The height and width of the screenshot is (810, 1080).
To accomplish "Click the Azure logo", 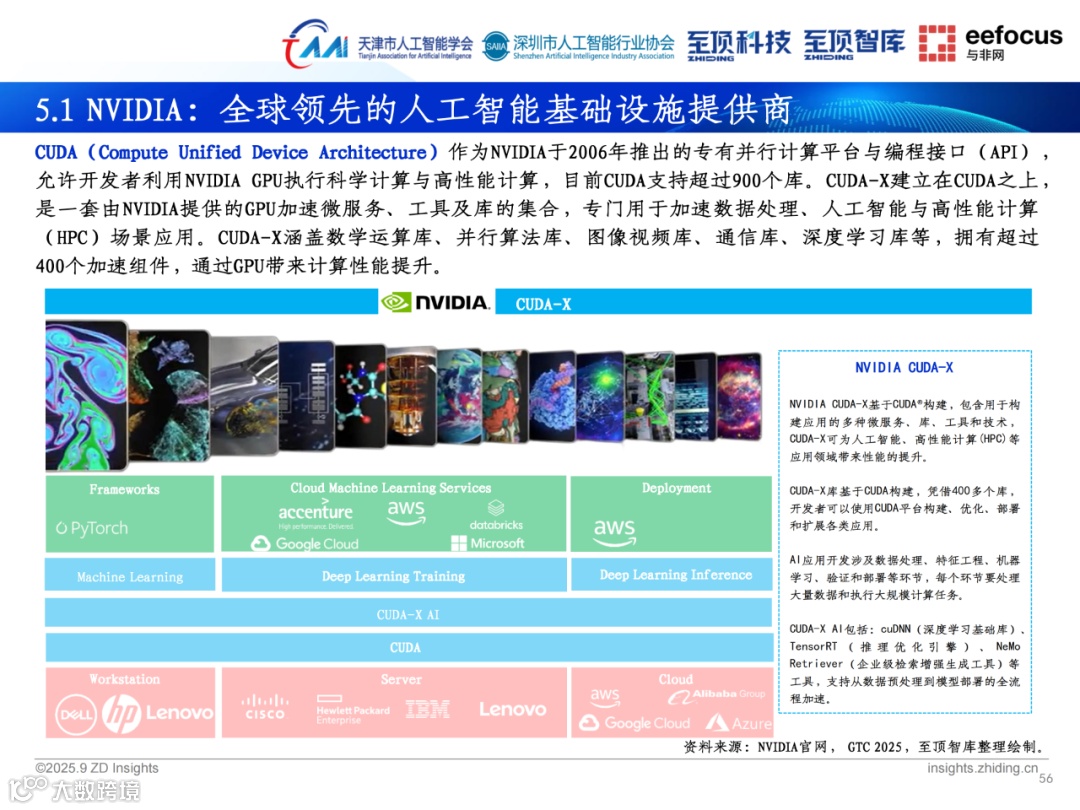I will coord(739,723).
